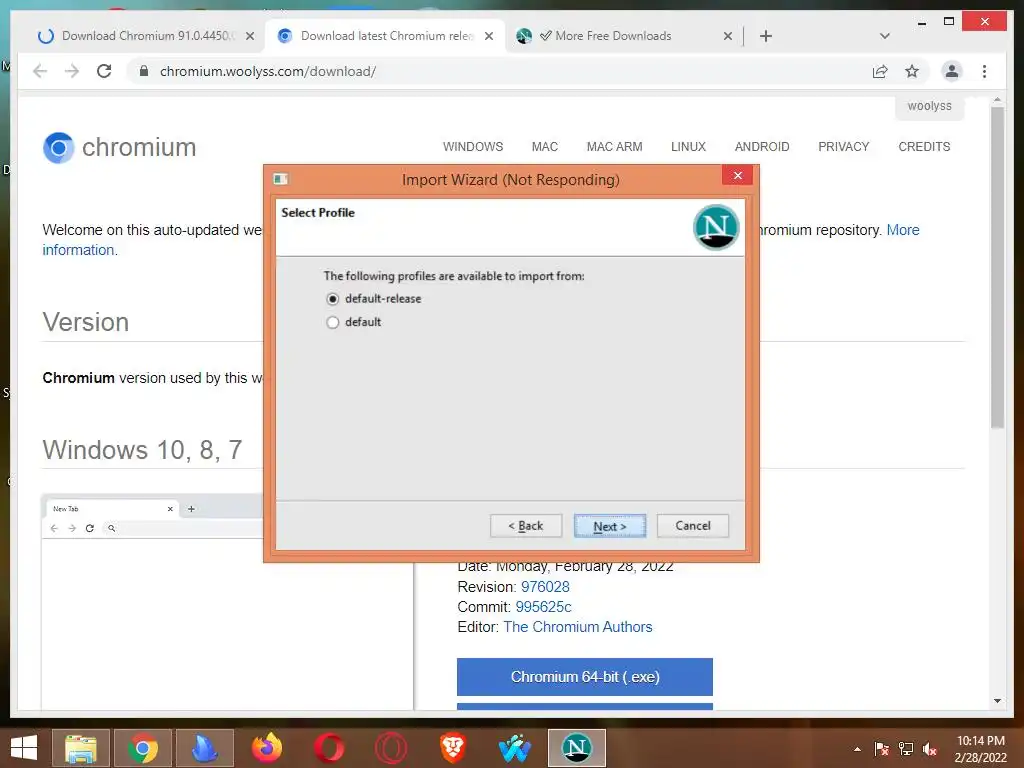Click Next in the Import Wizard
The height and width of the screenshot is (768, 1024).
tap(610, 526)
